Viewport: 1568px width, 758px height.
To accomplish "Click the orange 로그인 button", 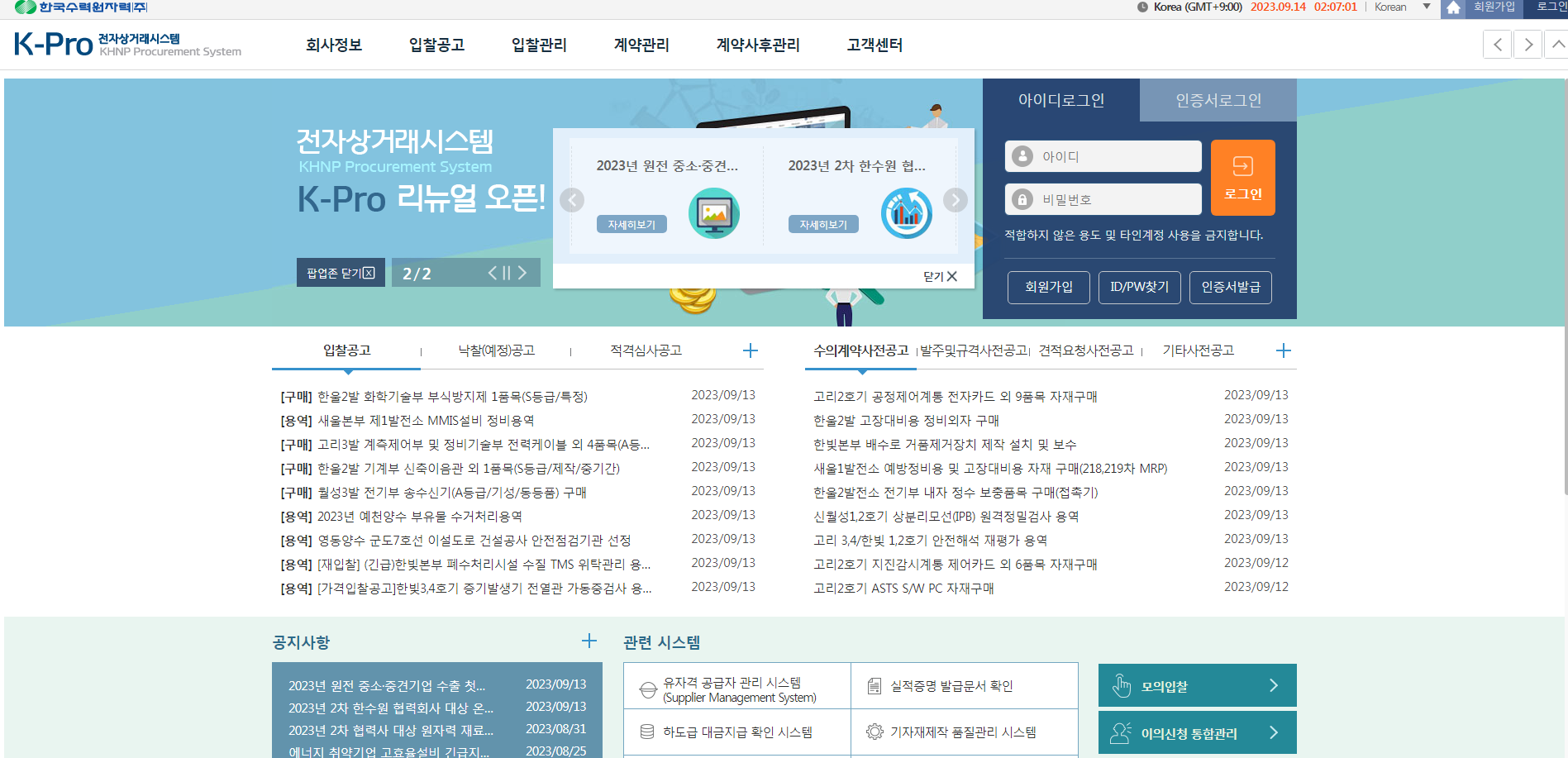I will pyautogui.click(x=1242, y=178).
